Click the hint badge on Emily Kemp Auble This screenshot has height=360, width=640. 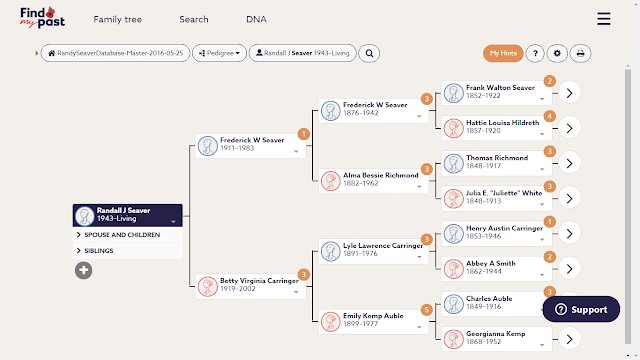coord(427,310)
